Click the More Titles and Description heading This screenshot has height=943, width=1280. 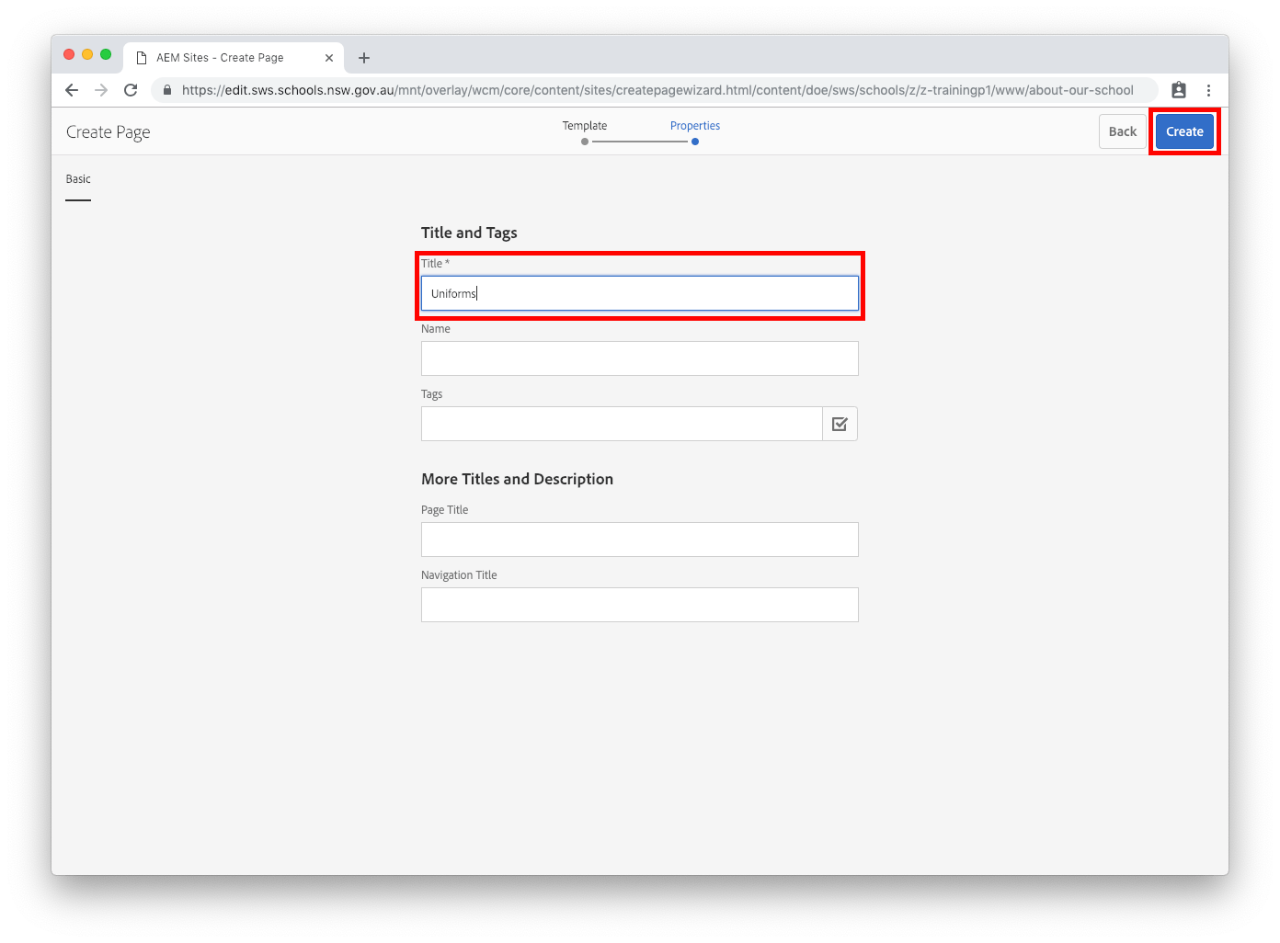pyautogui.click(x=517, y=479)
